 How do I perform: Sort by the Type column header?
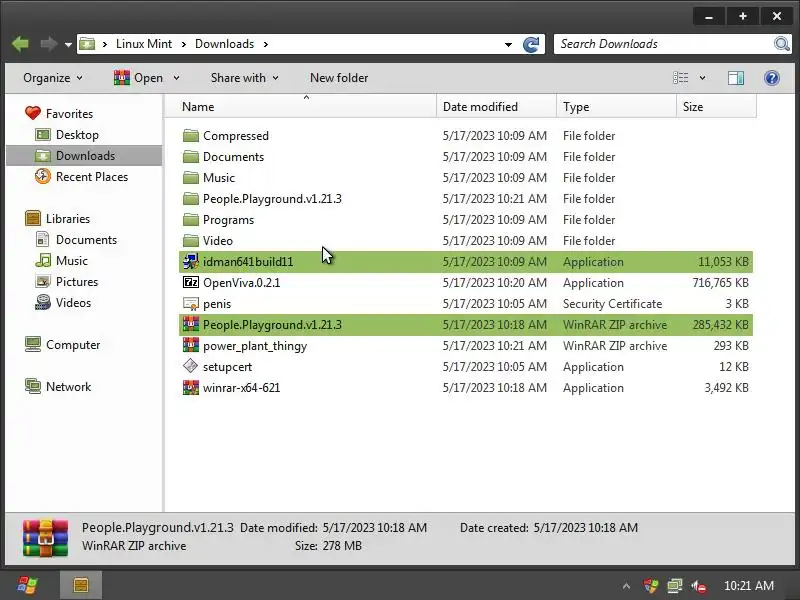(616, 107)
